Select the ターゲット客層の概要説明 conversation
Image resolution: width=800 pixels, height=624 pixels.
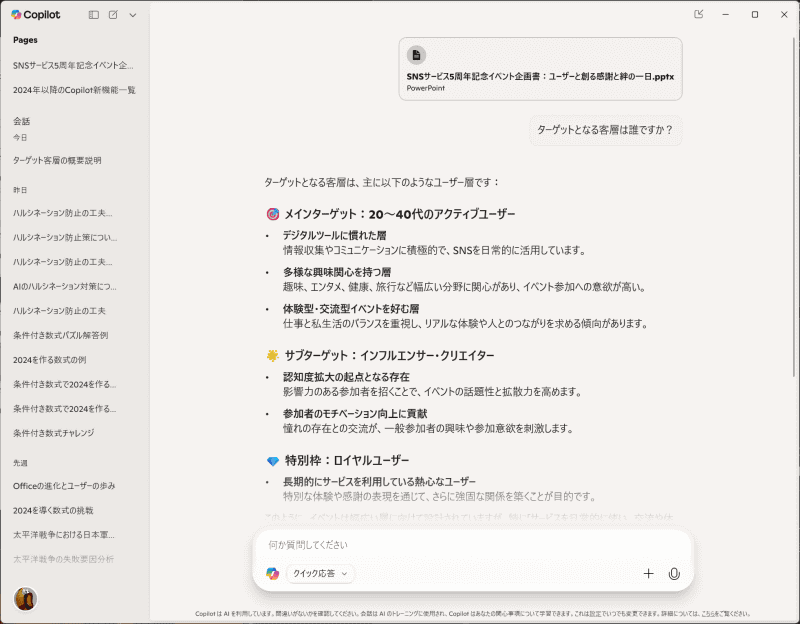pyautogui.click(x=60, y=160)
